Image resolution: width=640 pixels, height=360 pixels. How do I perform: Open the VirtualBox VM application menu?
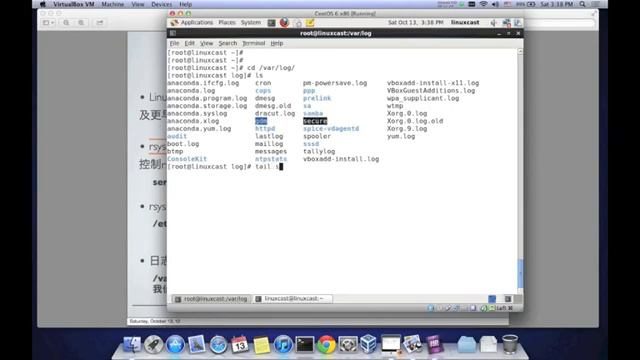(x=73, y=4)
